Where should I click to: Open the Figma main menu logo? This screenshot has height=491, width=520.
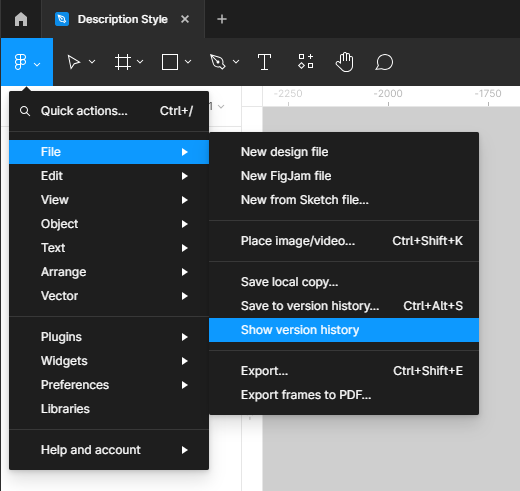[20, 62]
